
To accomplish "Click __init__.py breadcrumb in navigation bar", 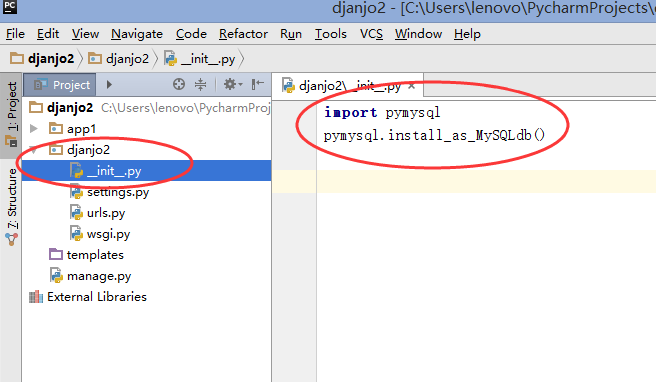I will (x=200, y=59).
